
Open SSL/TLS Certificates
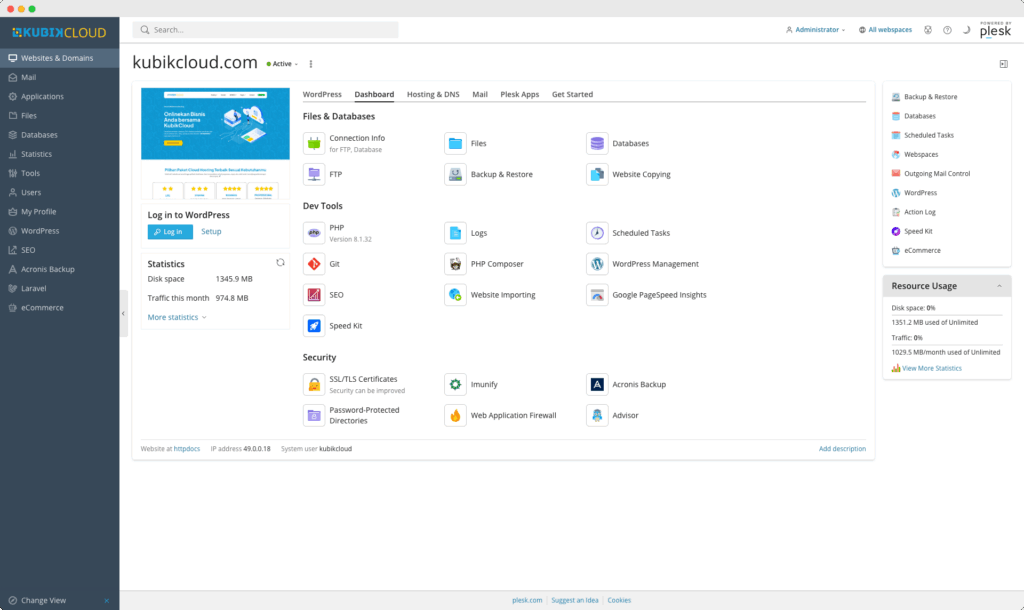[354, 385]
